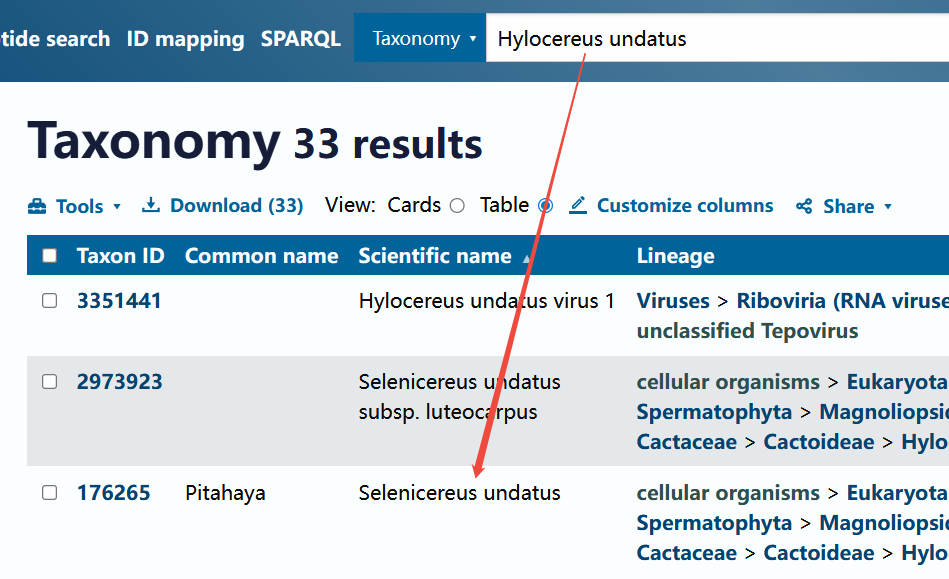Click the search field containing Hylocereus undatus
949x579 pixels.
717,38
